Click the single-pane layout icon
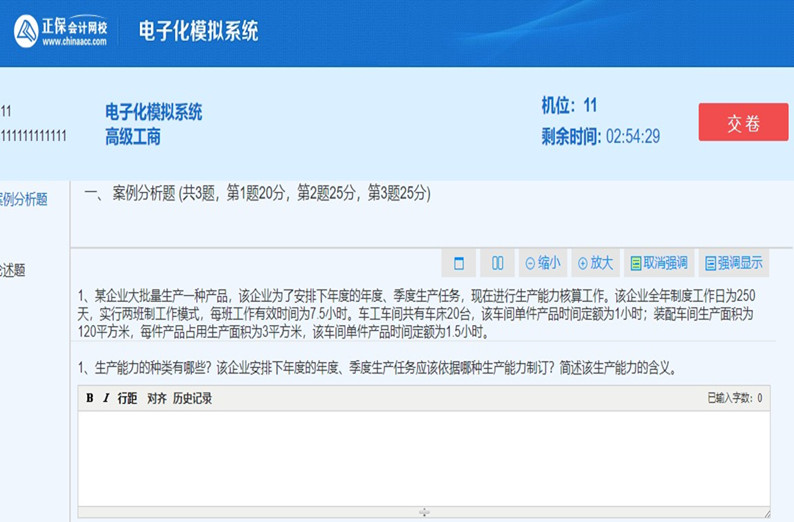The width and height of the screenshot is (794, 522). (459, 264)
